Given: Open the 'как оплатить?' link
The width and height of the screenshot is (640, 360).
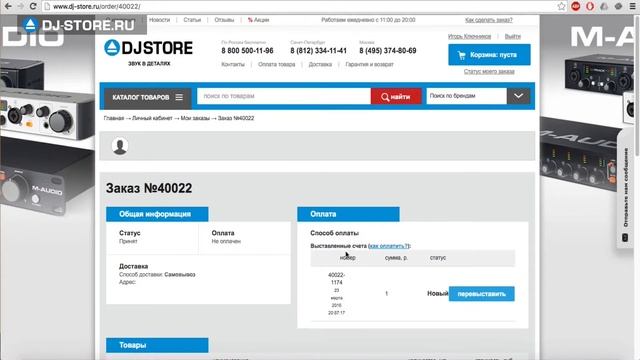Looking at the screenshot, I should (389, 246).
